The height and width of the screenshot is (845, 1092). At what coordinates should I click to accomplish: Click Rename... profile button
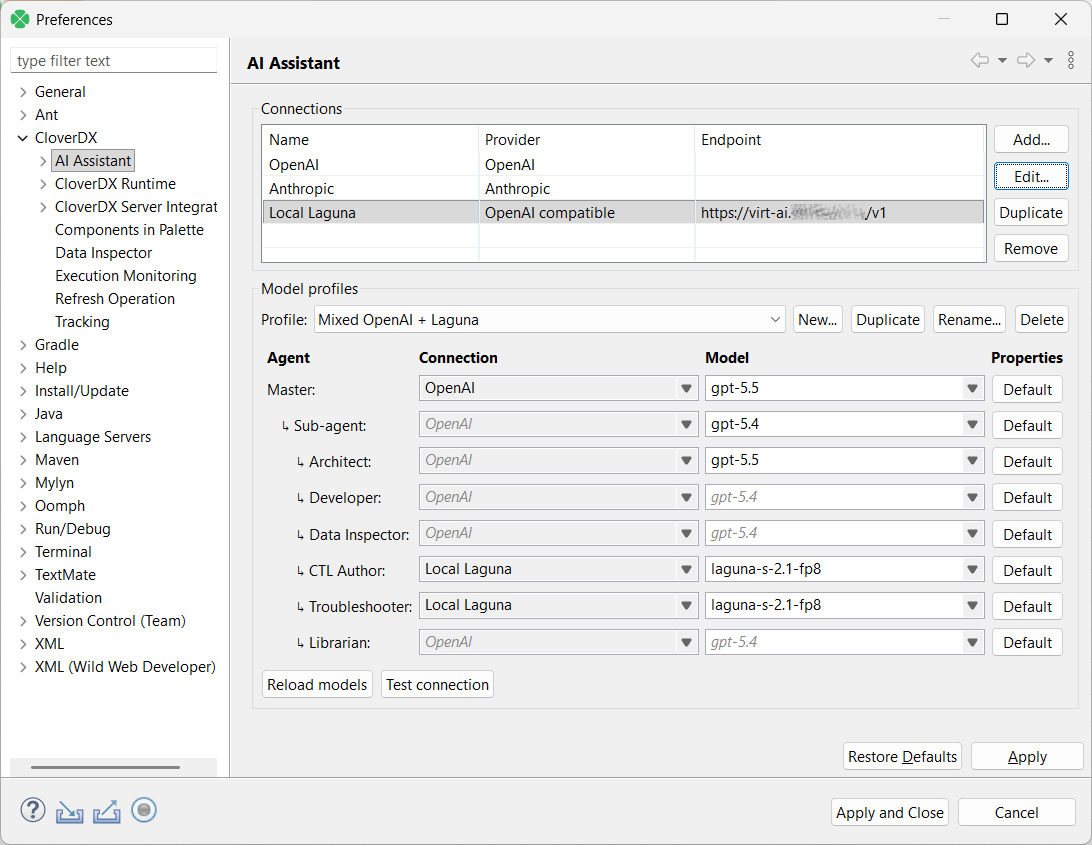[x=969, y=320]
